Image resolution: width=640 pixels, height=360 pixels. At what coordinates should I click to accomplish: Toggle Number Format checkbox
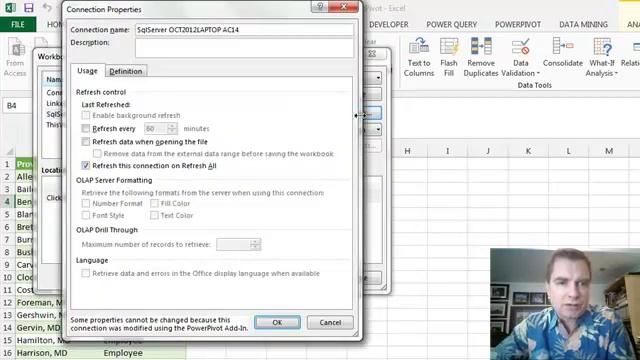coord(85,203)
